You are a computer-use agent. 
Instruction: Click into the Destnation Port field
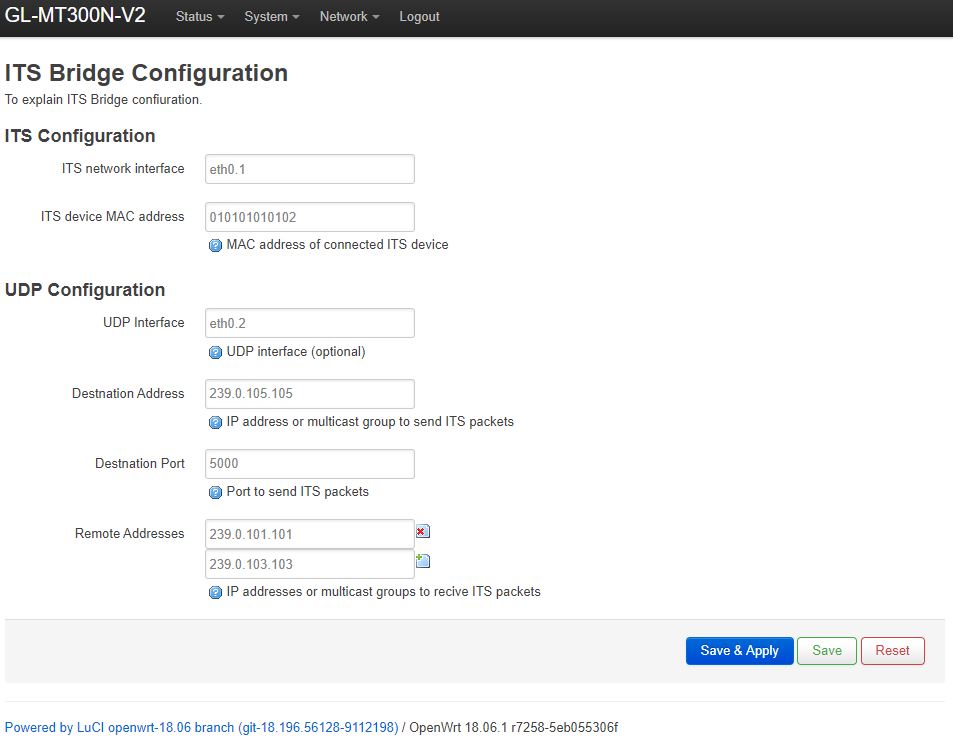pyautogui.click(x=310, y=464)
